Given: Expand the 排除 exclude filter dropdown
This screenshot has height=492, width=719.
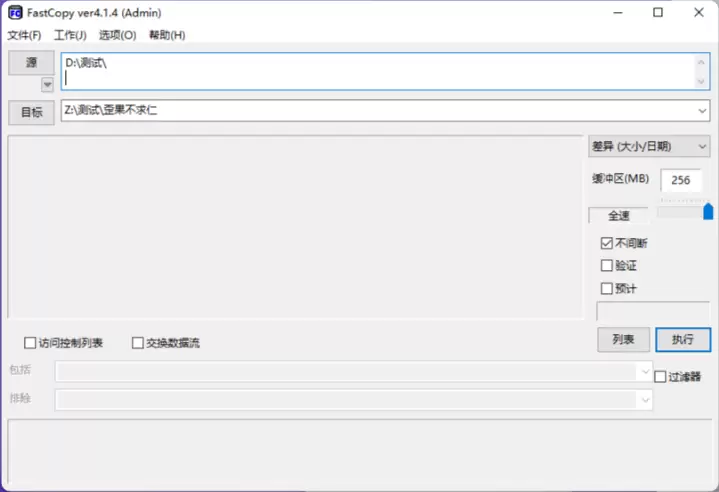Looking at the screenshot, I should (x=645, y=400).
